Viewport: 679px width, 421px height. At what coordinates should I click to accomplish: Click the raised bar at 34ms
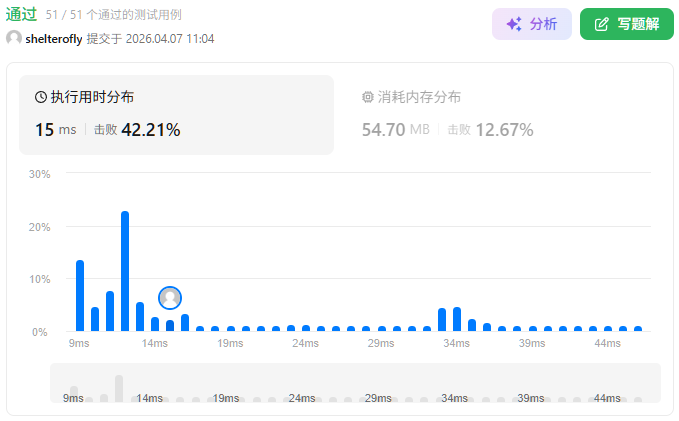pyautogui.click(x=457, y=319)
